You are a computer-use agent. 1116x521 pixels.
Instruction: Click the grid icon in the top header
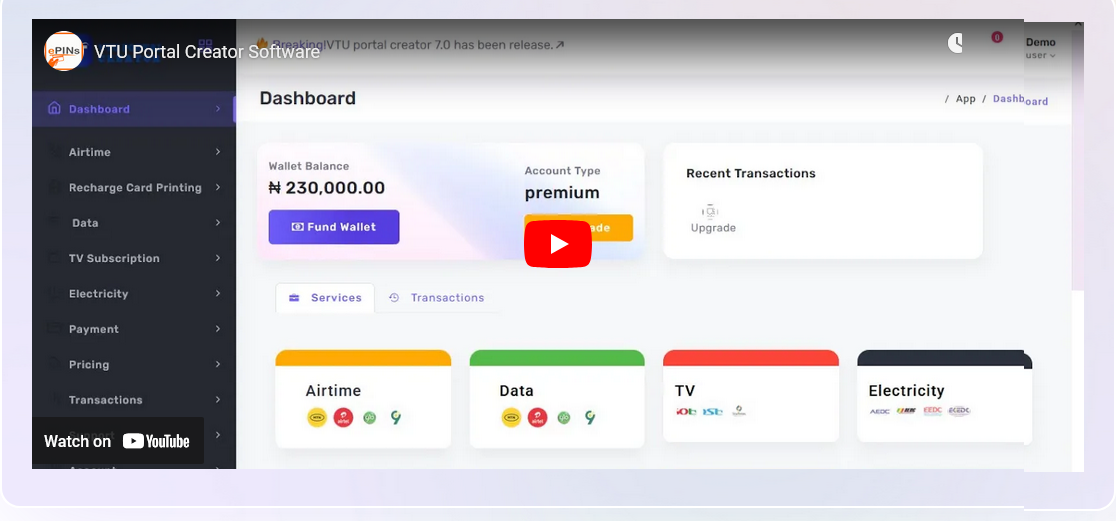pos(206,44)
